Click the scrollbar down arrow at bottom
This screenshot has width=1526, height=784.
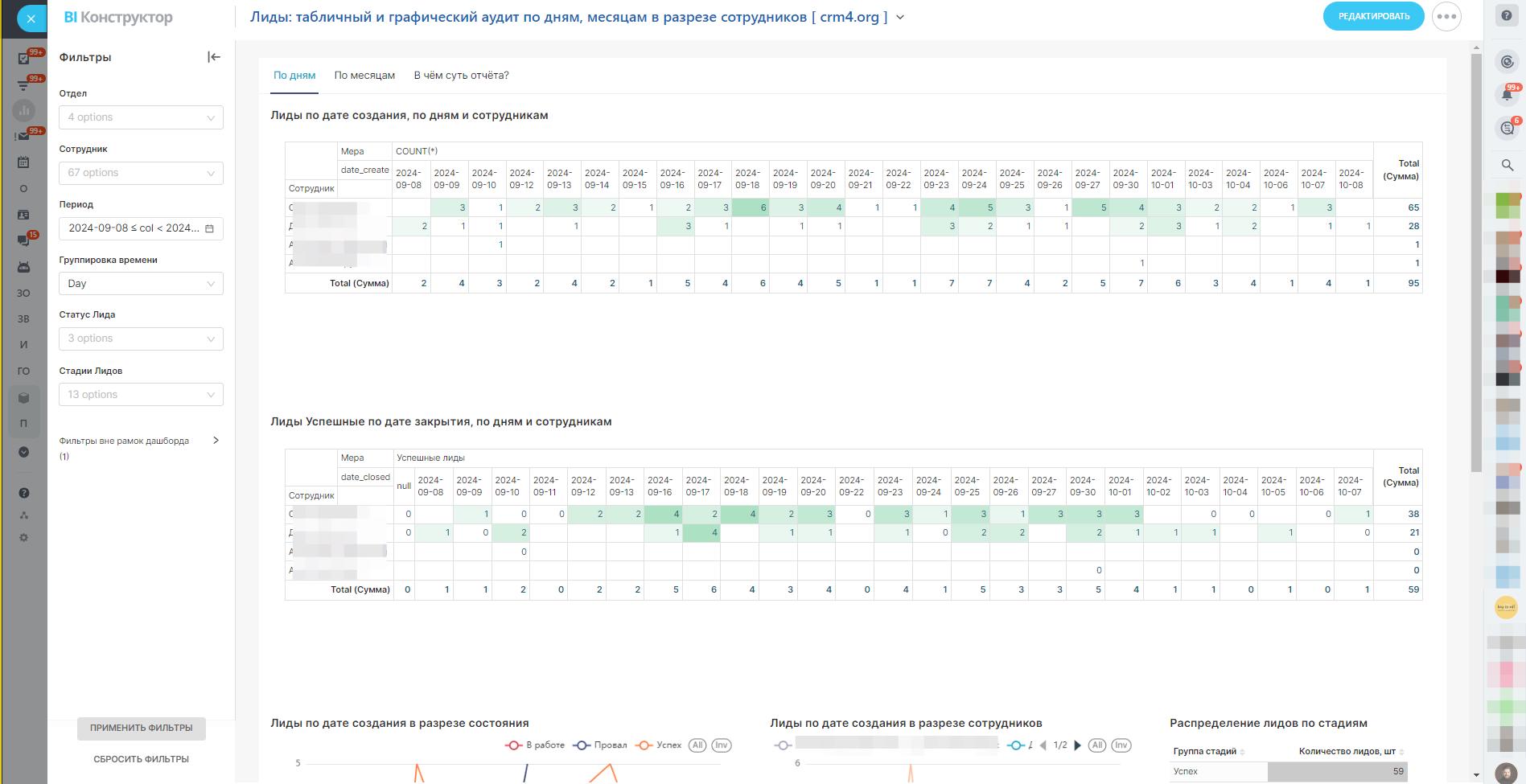1476,775
